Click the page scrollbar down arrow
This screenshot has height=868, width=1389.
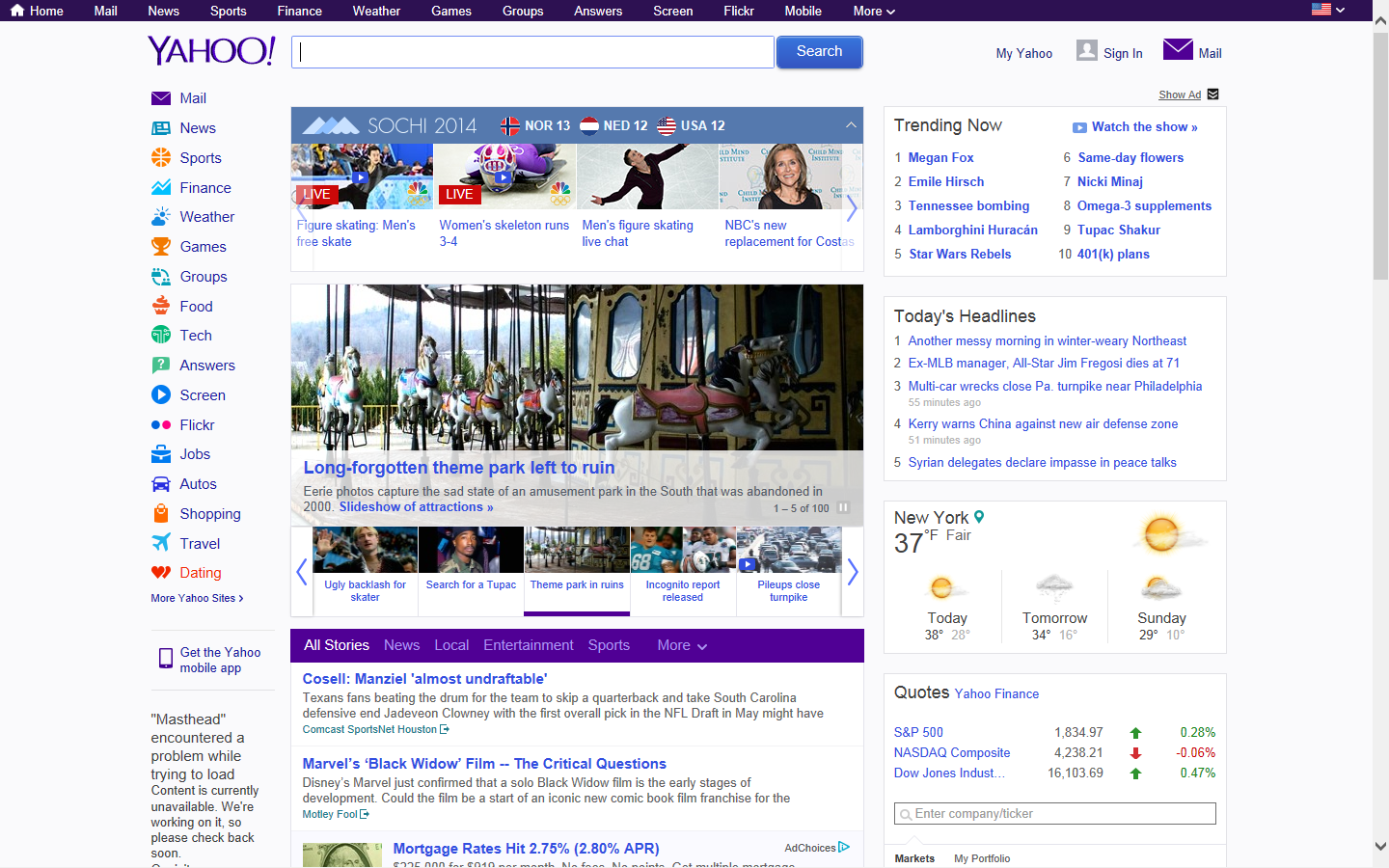(x=1380, y=846)
